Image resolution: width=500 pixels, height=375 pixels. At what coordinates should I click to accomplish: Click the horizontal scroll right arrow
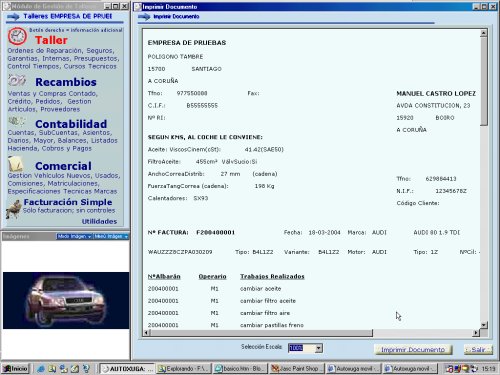(x=476, y=333)
